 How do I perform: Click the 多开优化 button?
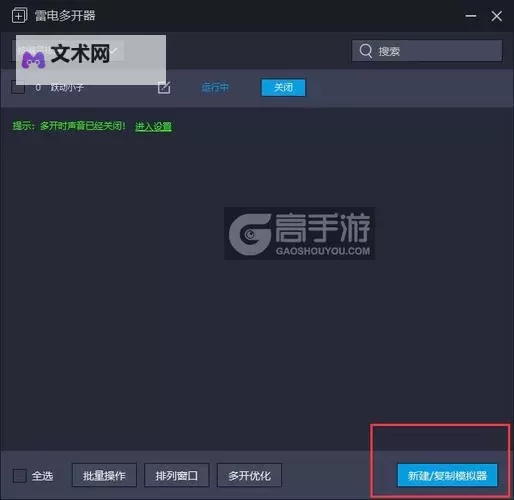249,475
